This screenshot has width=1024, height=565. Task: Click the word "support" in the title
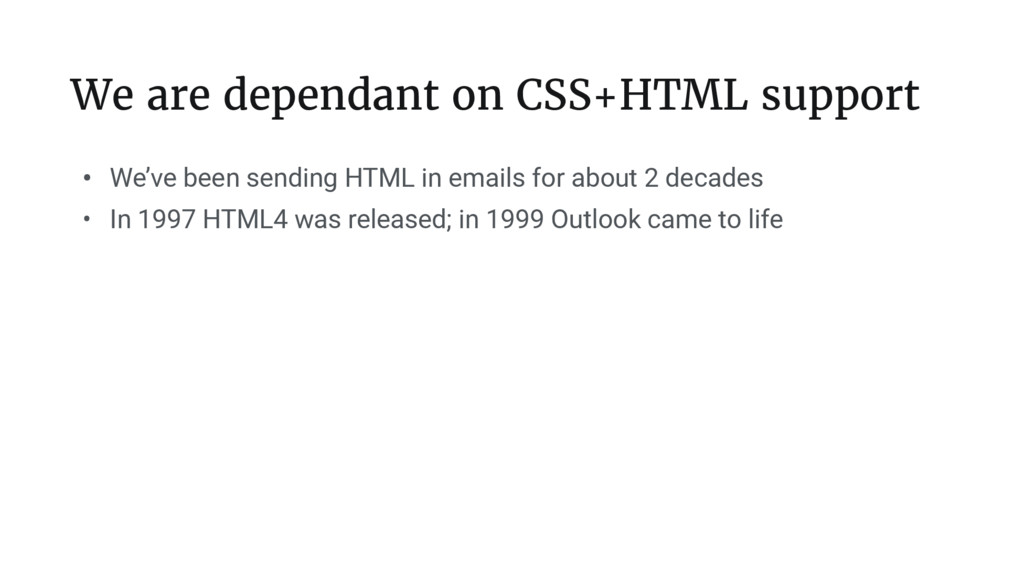(x=840, y=98)
